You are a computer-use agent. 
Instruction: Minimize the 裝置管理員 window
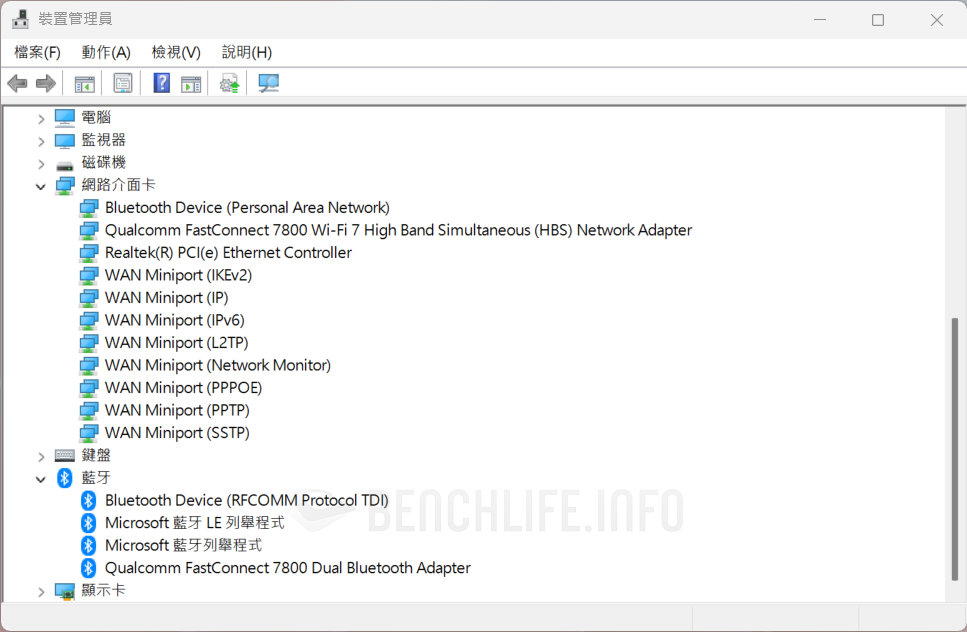pyautogui.click(x=820, y=20)
